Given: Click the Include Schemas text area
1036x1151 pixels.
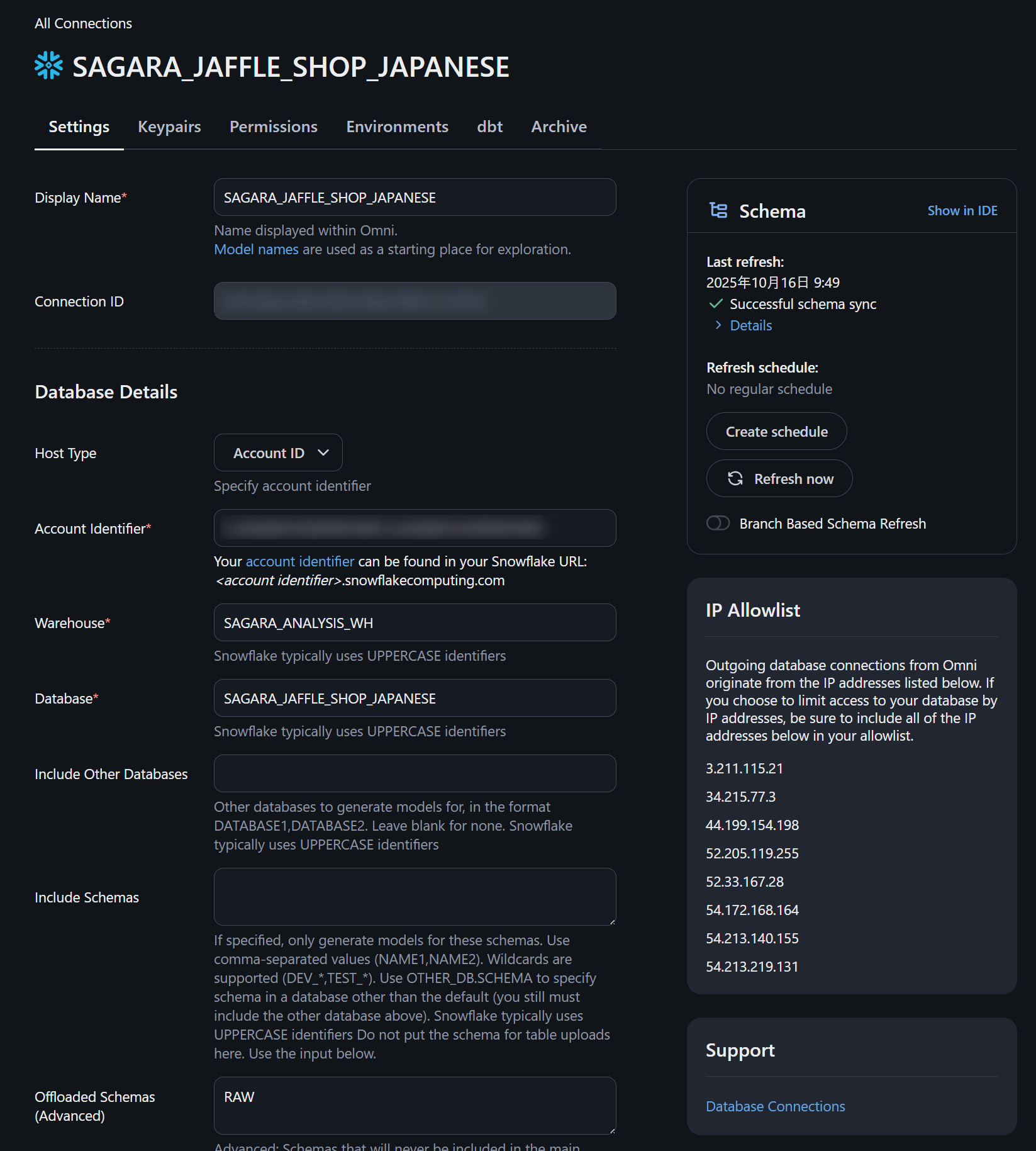Looking at the screenshot, I should [415, 897].
